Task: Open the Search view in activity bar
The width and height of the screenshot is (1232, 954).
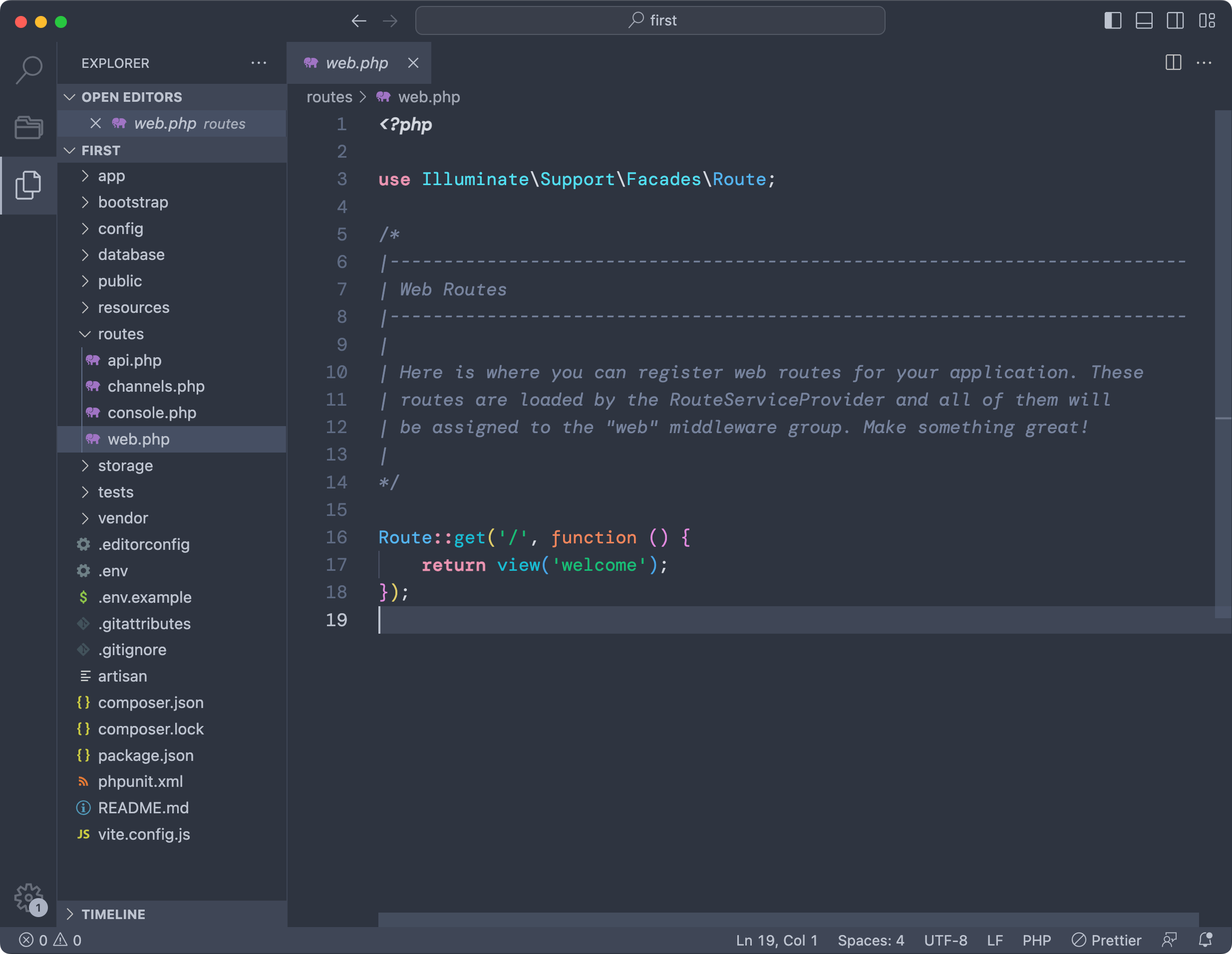Action: coord(29,70)
